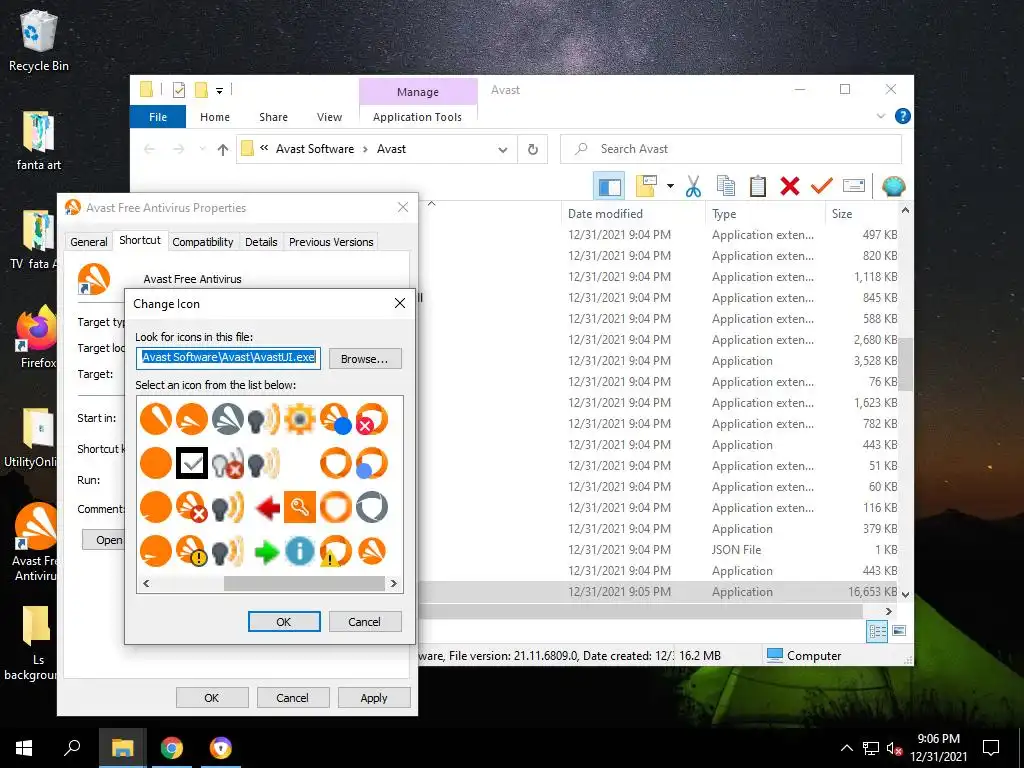1024x768 pixels.
Task: Choose the orange key icon
Action: [x=300, y=507]
